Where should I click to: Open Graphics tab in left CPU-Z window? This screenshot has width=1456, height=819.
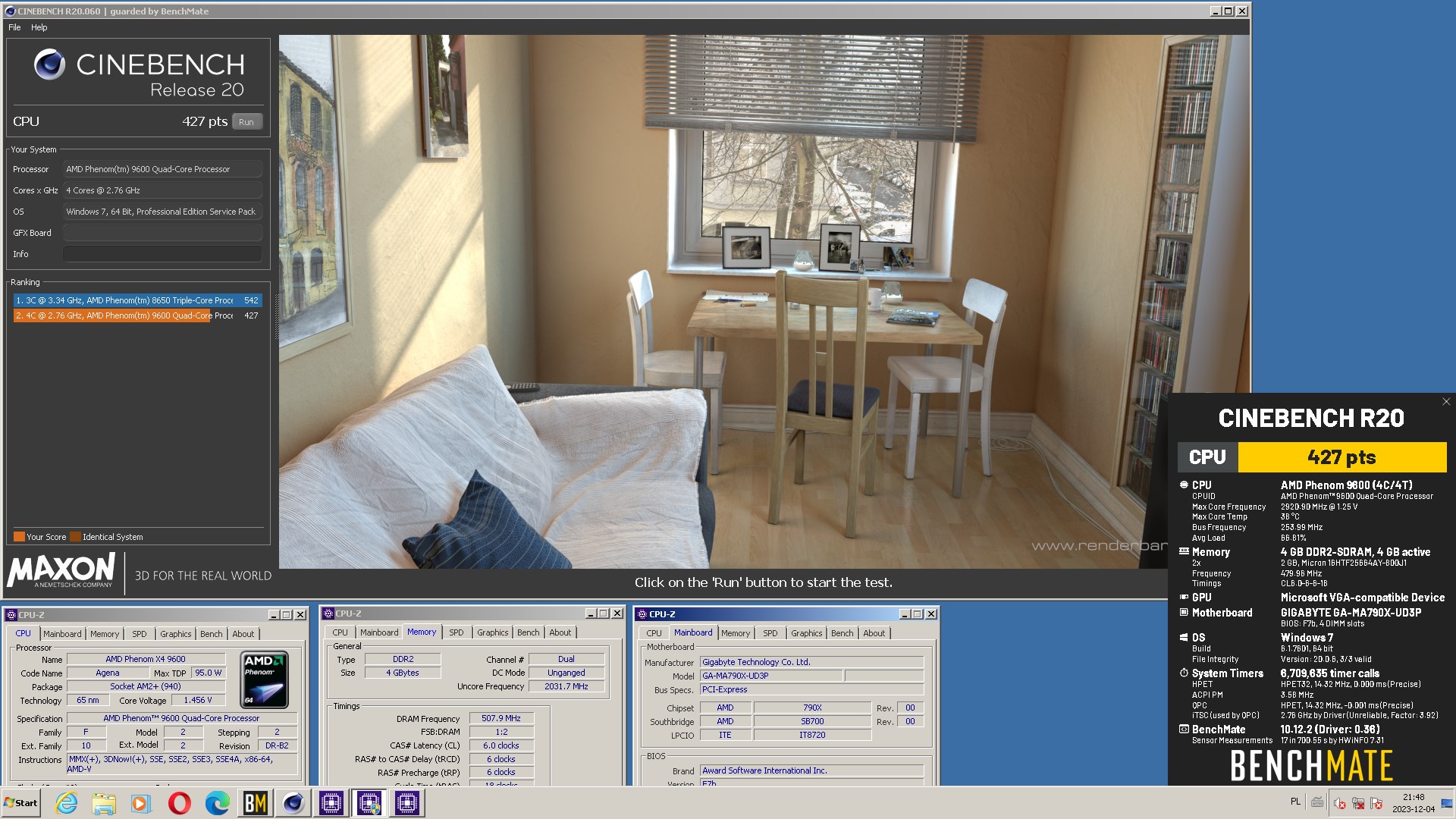pos(176,634)
